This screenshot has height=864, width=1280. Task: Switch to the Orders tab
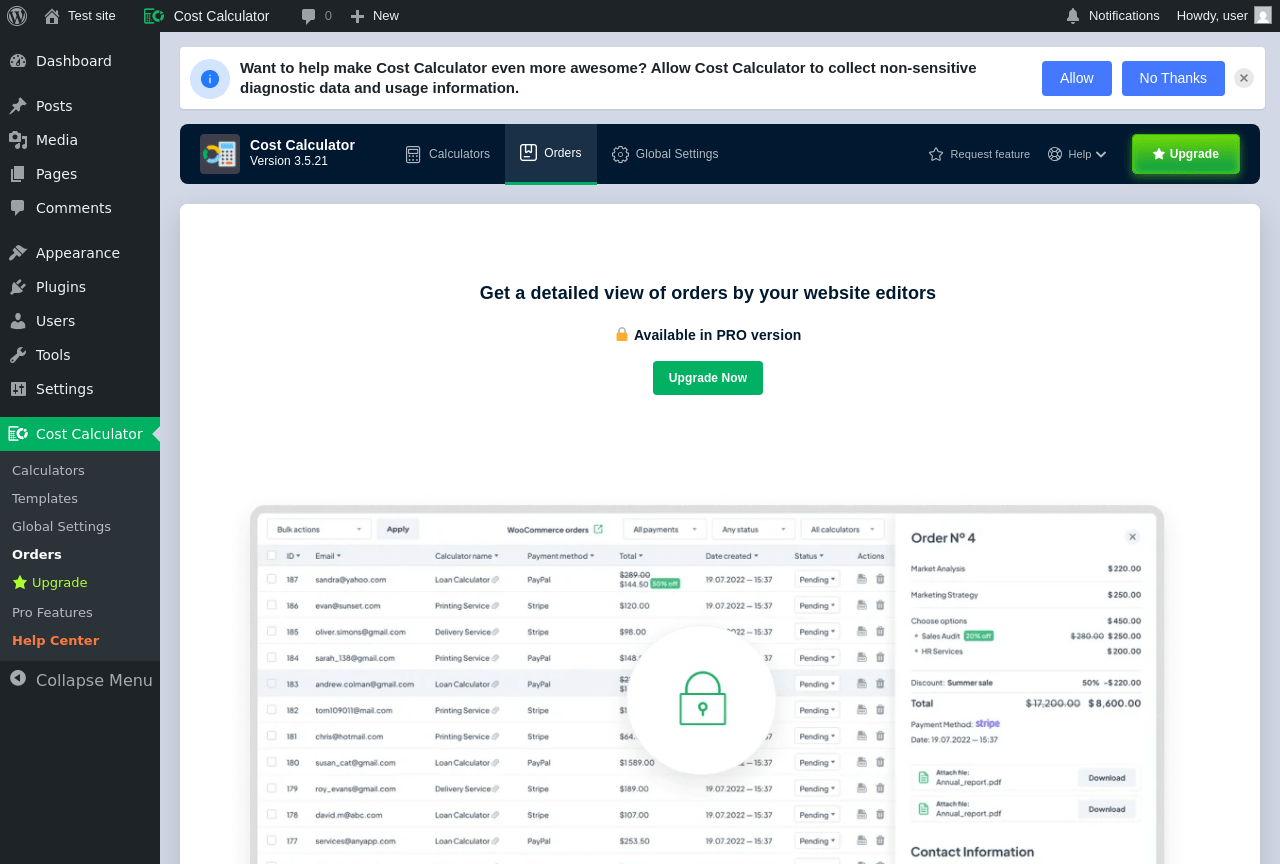(551, 154)
